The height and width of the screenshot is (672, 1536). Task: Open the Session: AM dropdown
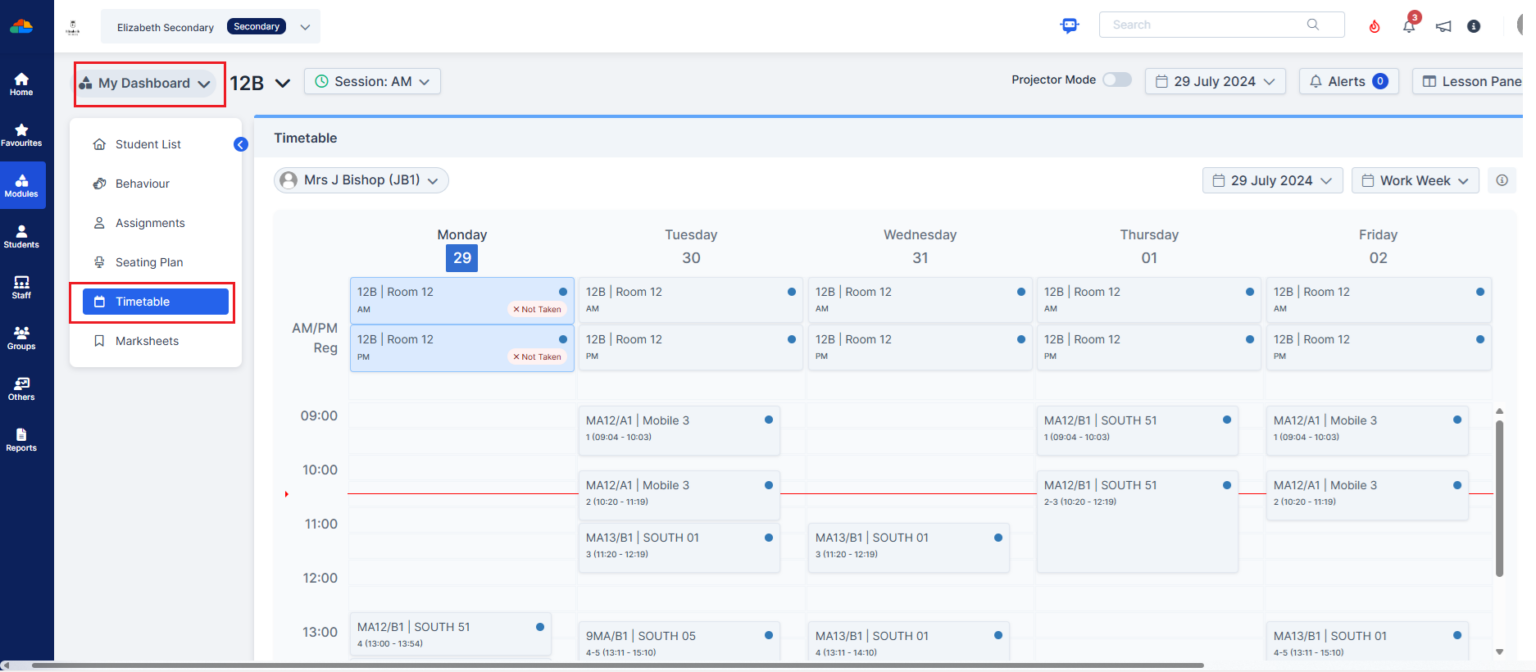click(372, 81)
